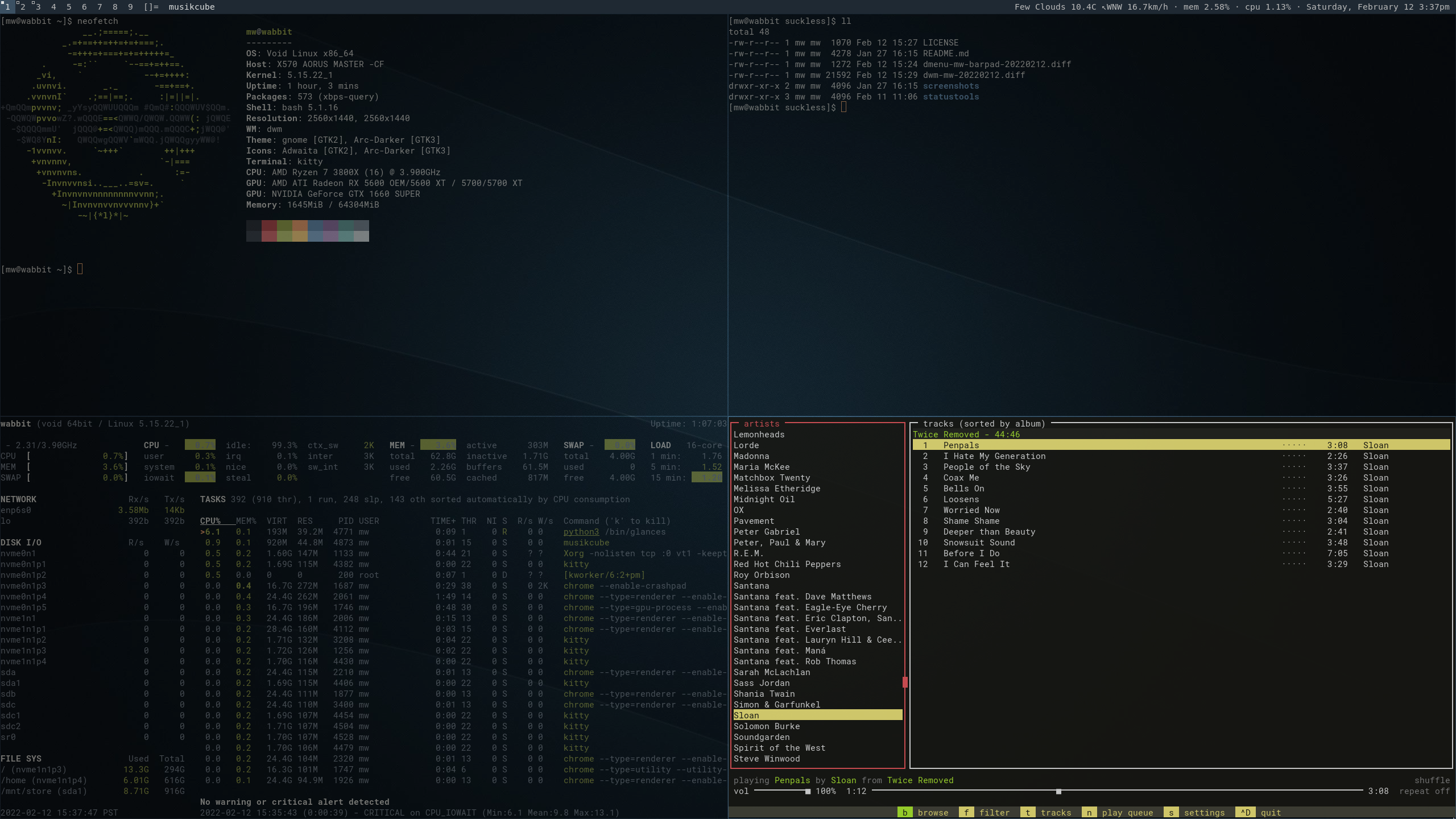Click the Xorg process command in glances
This screenshot has width=1456, height=819.
tap(644, 553)
